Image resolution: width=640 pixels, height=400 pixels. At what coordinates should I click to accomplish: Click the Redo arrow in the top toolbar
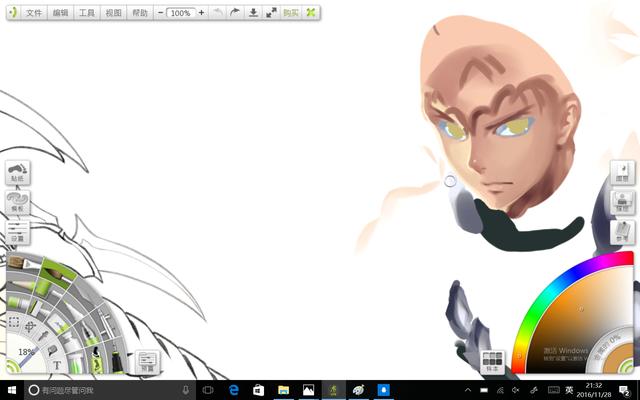point(236,13)
